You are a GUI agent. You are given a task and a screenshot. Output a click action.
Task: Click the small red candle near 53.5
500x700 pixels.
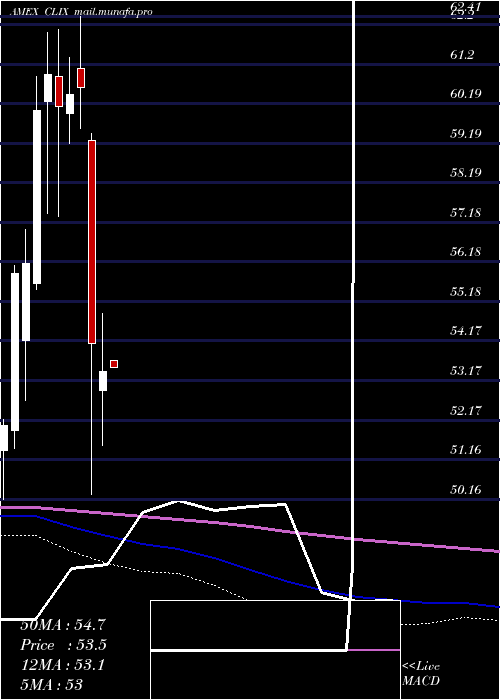click(114, 364)
